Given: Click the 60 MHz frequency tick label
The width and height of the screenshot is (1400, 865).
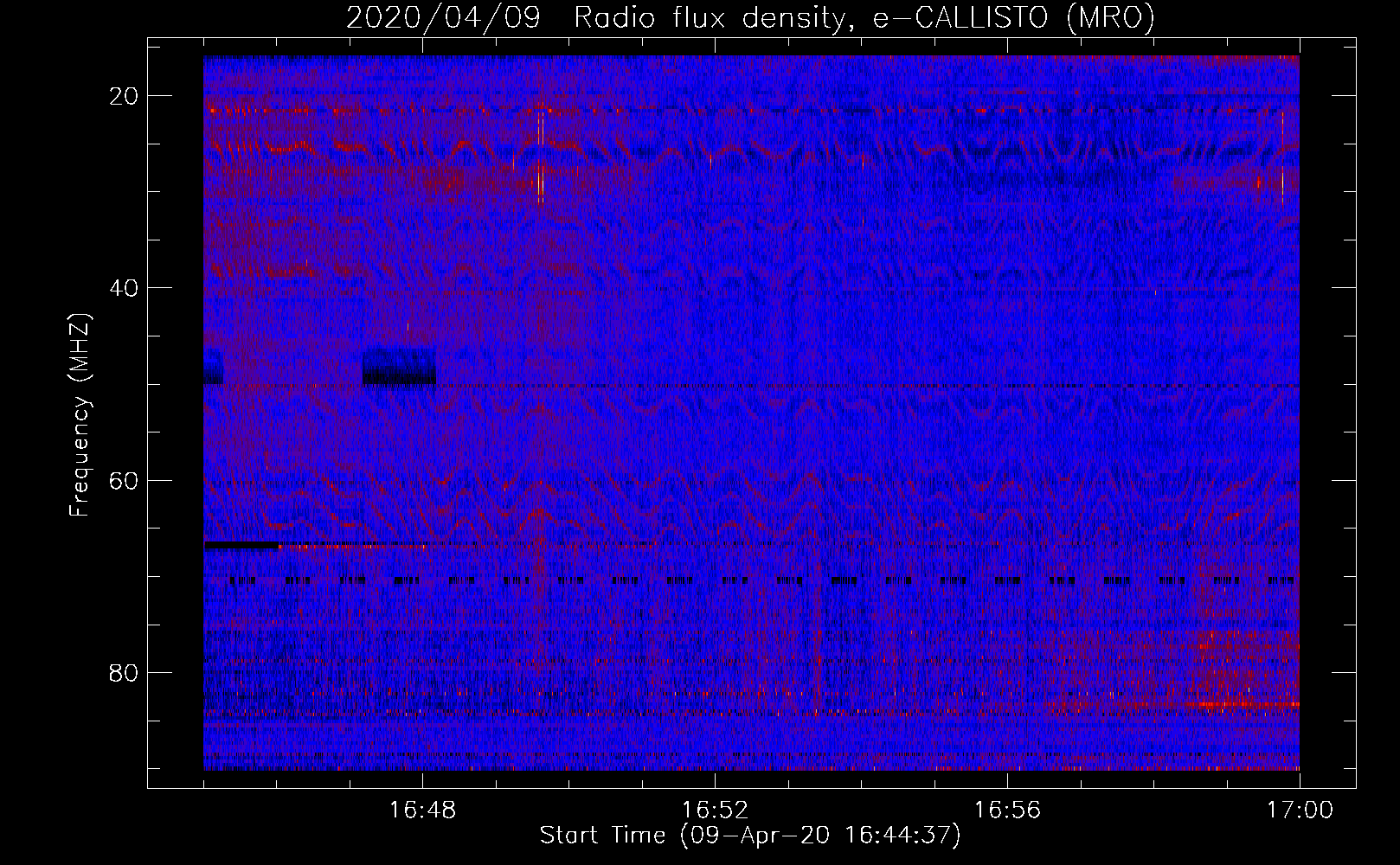Looking at the screenshot, I should click(x=125, y=480).
